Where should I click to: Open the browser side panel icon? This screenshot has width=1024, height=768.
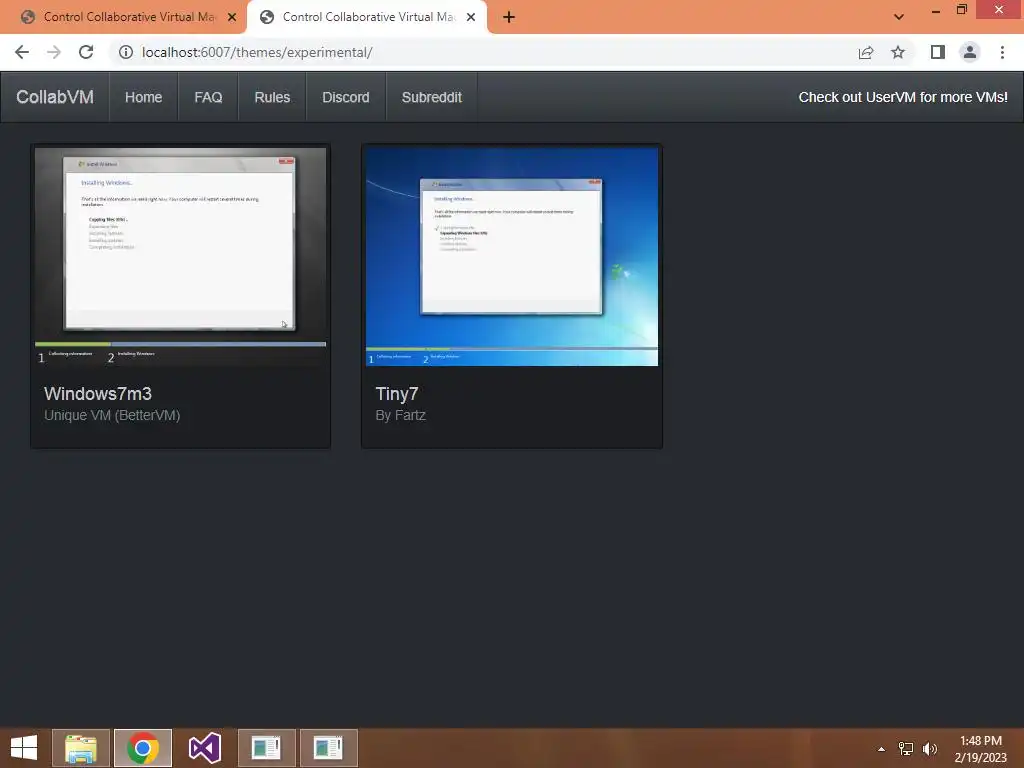938,52
